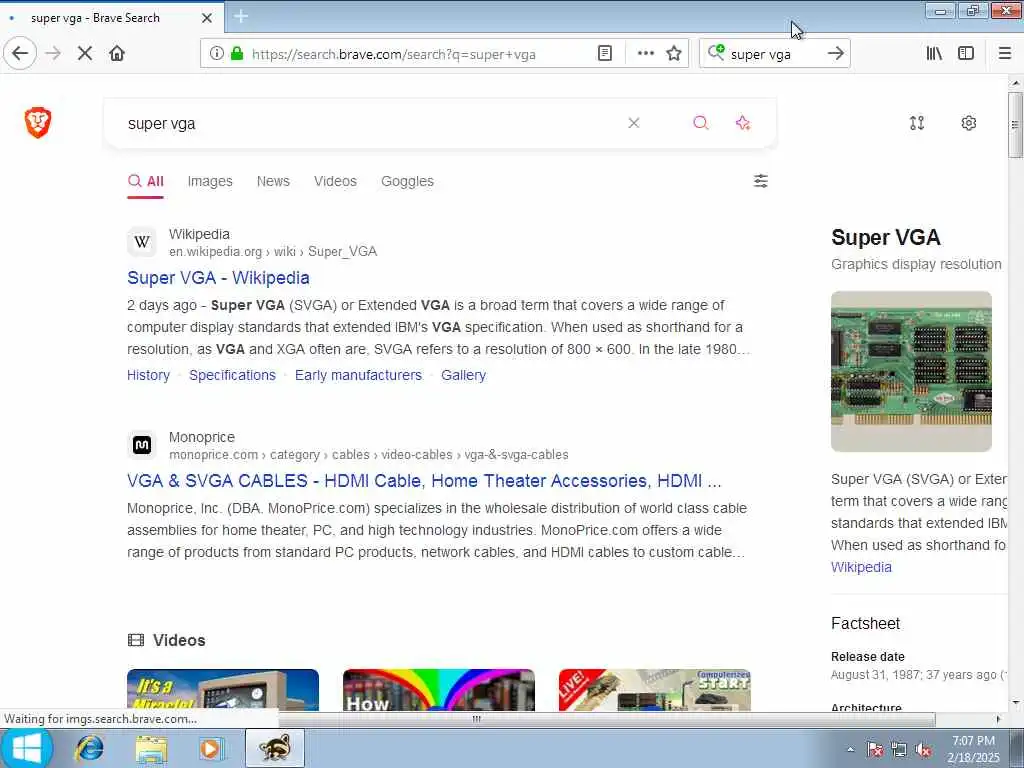The height and width of the screenshot is (768, 1024).
Task: Open the History sublink
Action: point(148,375)
